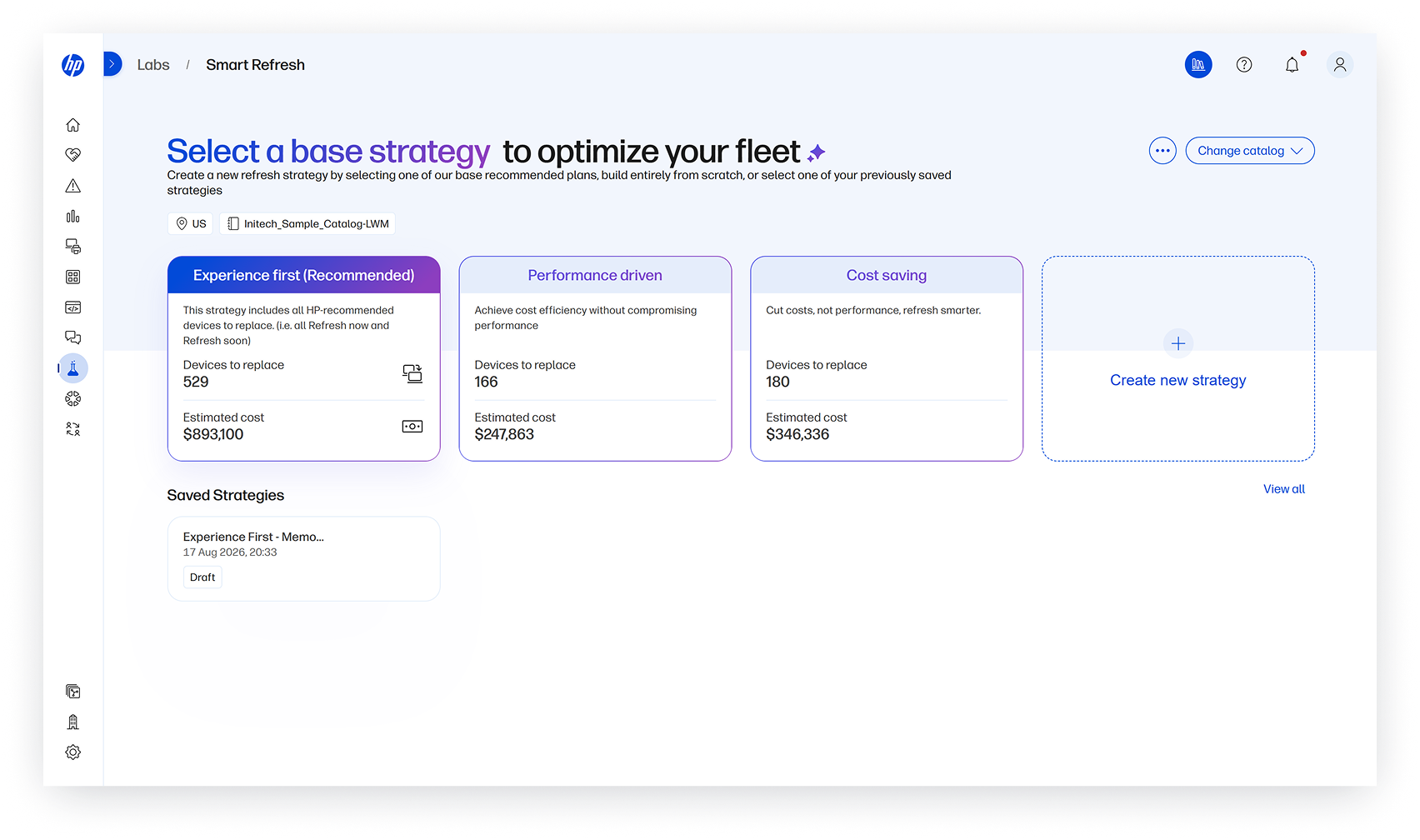Click the $247,863 estimated cost value
The width and height of the screenshot is (1420, 840).
504,434
